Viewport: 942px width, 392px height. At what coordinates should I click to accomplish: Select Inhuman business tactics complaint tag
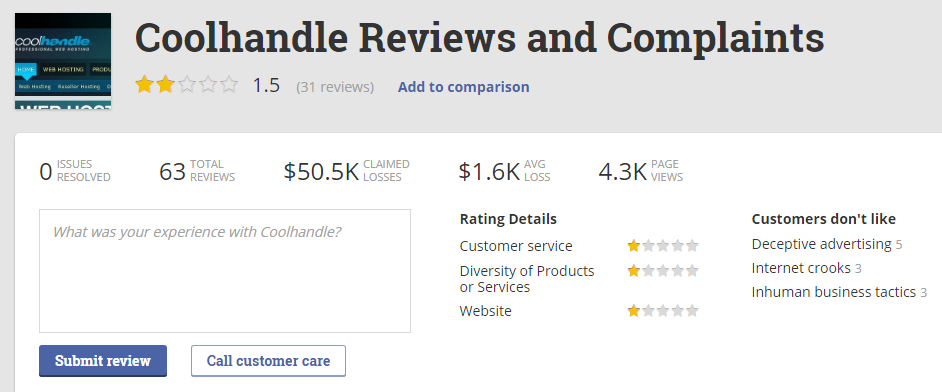[839, 292]
